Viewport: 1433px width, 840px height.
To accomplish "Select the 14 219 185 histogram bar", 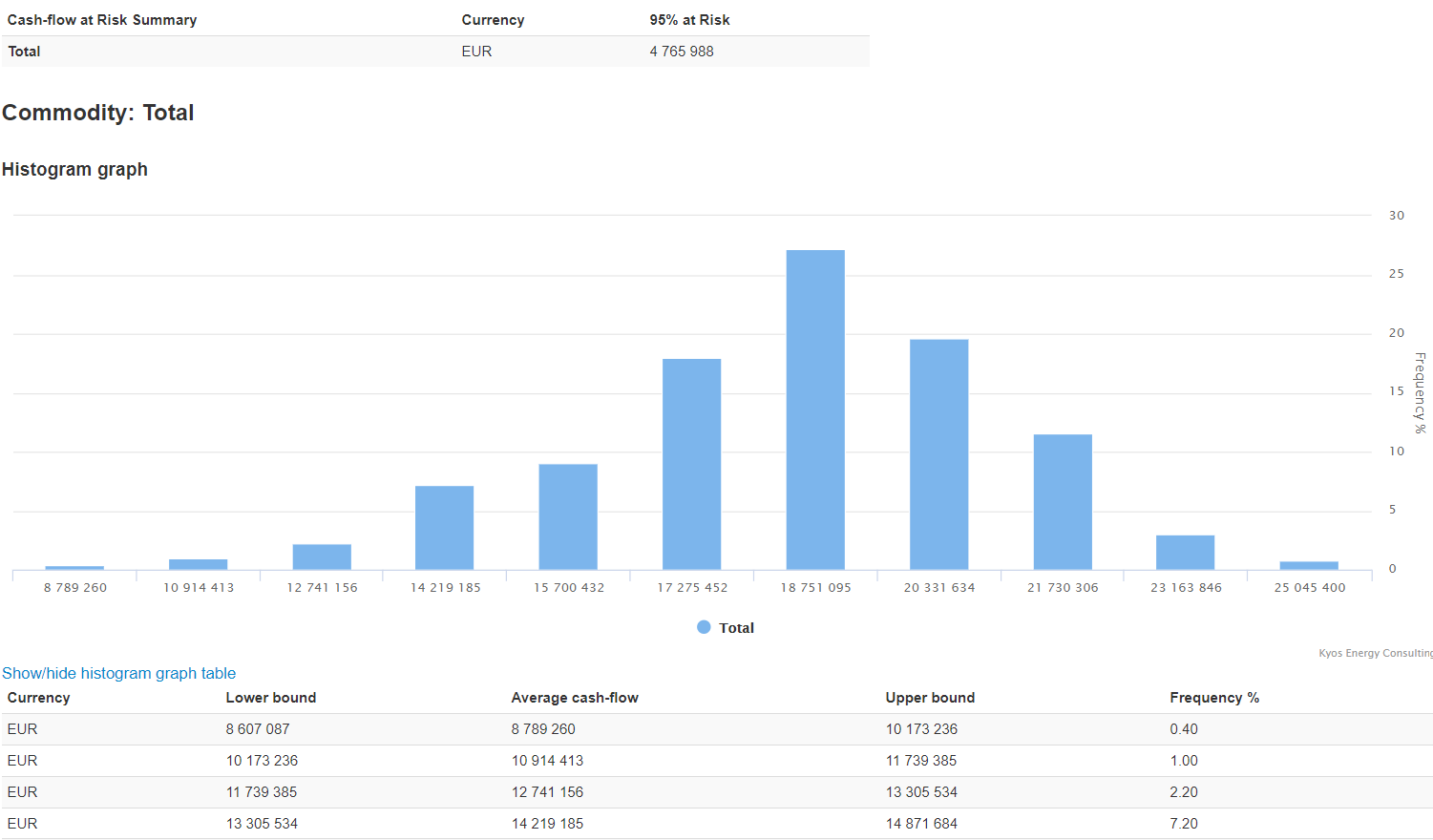I will pyautogui.click(x=444, y=528).
